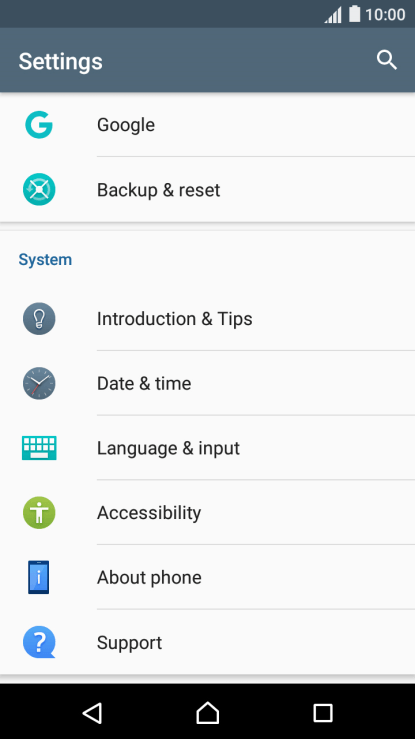Screen dimensions: 415x739
Task: Show recent apps with square button
Action: (x=323, y=713)
